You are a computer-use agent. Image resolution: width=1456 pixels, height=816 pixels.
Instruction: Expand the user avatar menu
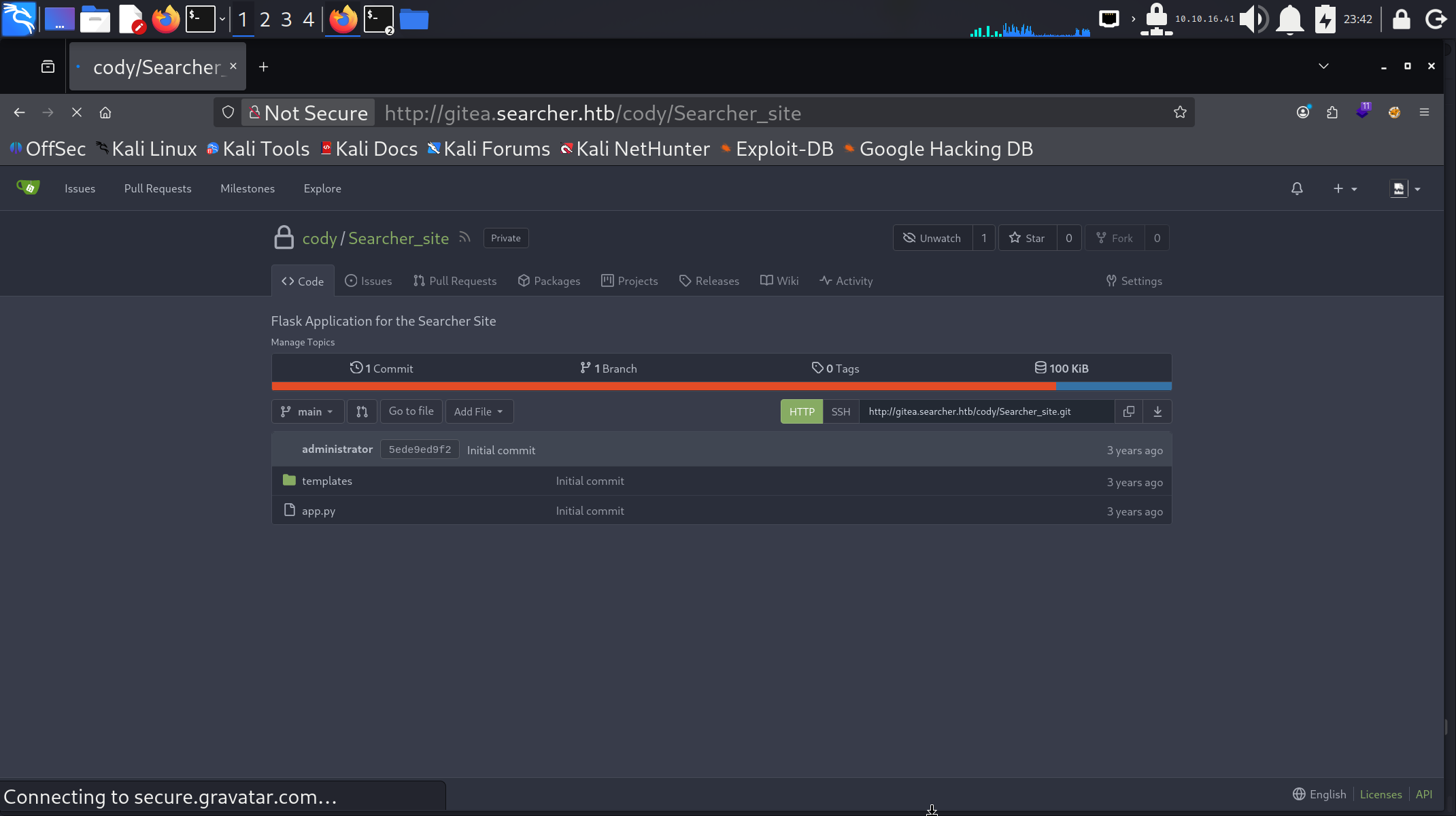pyautogui.click(x=1405, y=188)
